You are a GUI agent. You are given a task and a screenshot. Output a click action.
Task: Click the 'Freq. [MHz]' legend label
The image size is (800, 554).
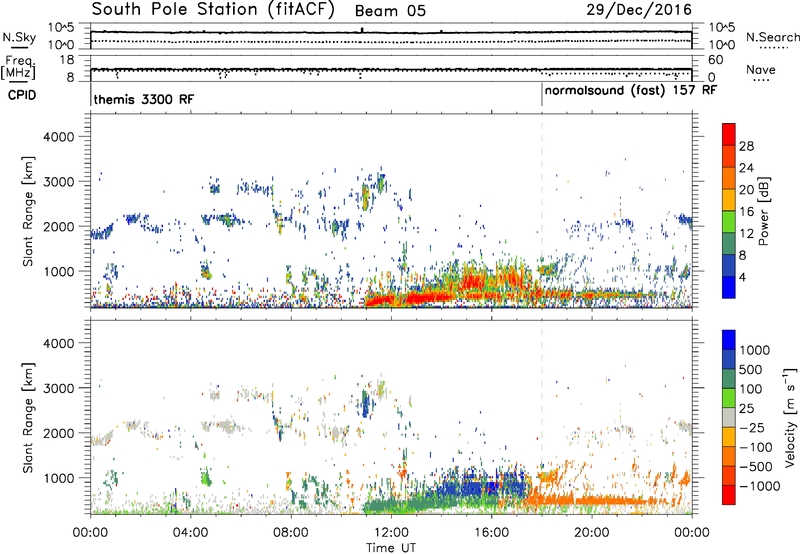pos(18,67)
